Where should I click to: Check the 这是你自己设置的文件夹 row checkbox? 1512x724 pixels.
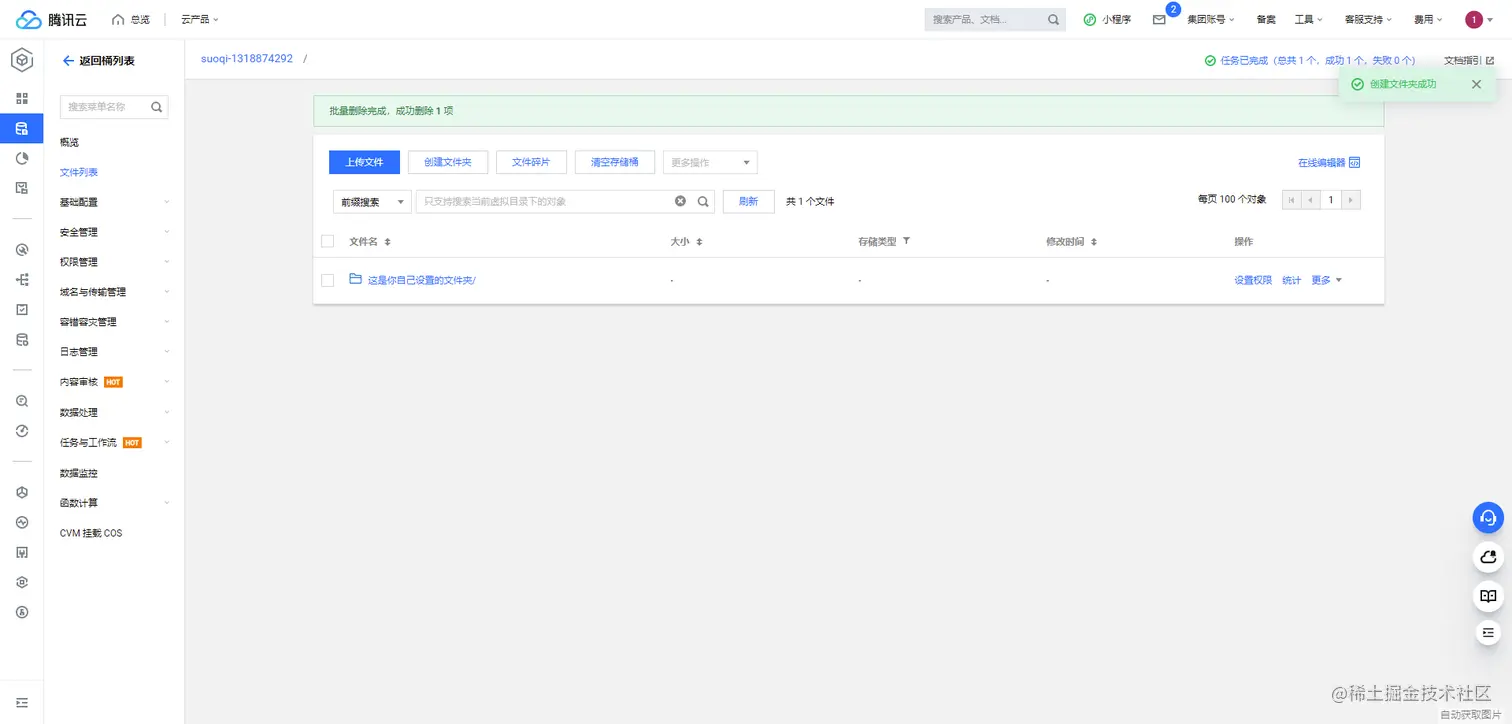click(x=327, y=280)
